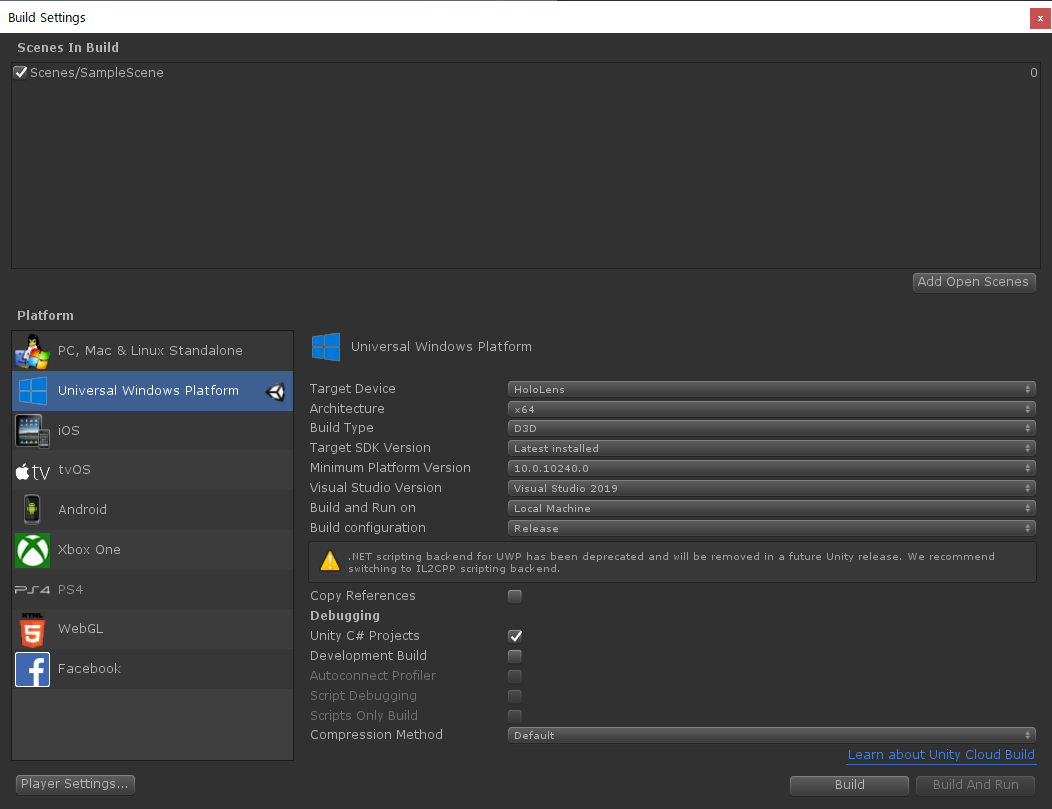
Task: Click the Android robot icon
Action: [x=32, y=510]
